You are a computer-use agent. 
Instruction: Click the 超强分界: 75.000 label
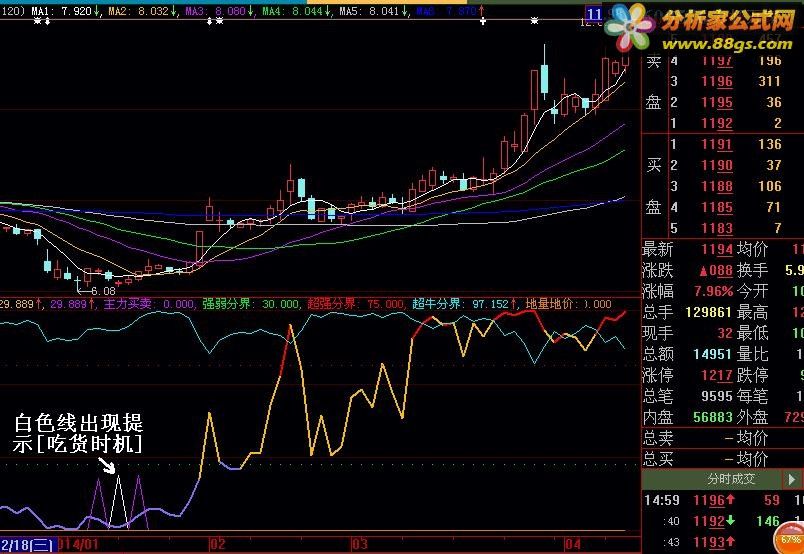pyautogui.click(x=356, y=304)
